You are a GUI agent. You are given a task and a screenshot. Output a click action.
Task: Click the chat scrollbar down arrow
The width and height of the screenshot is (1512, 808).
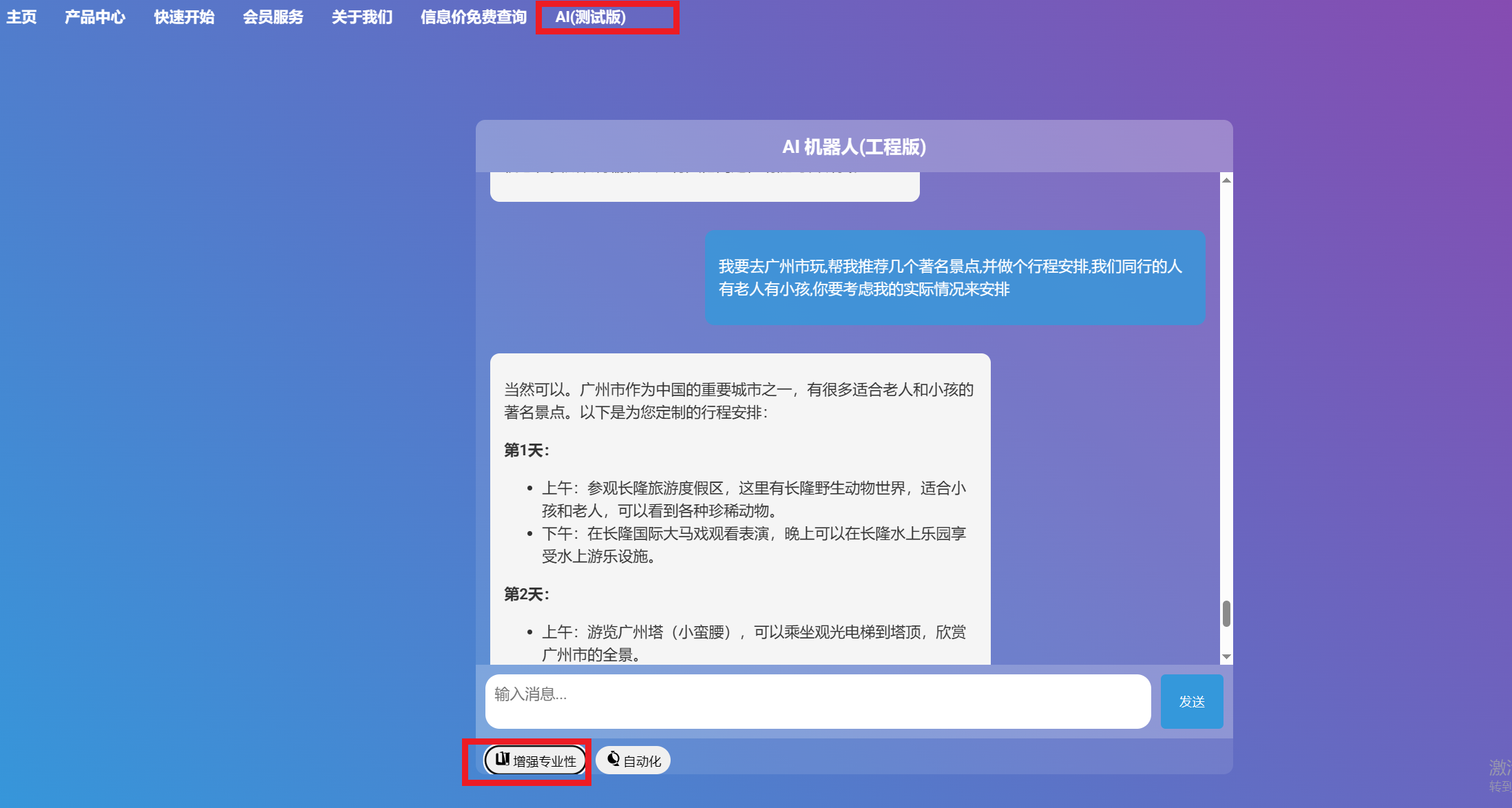(x=1226, y=657)
